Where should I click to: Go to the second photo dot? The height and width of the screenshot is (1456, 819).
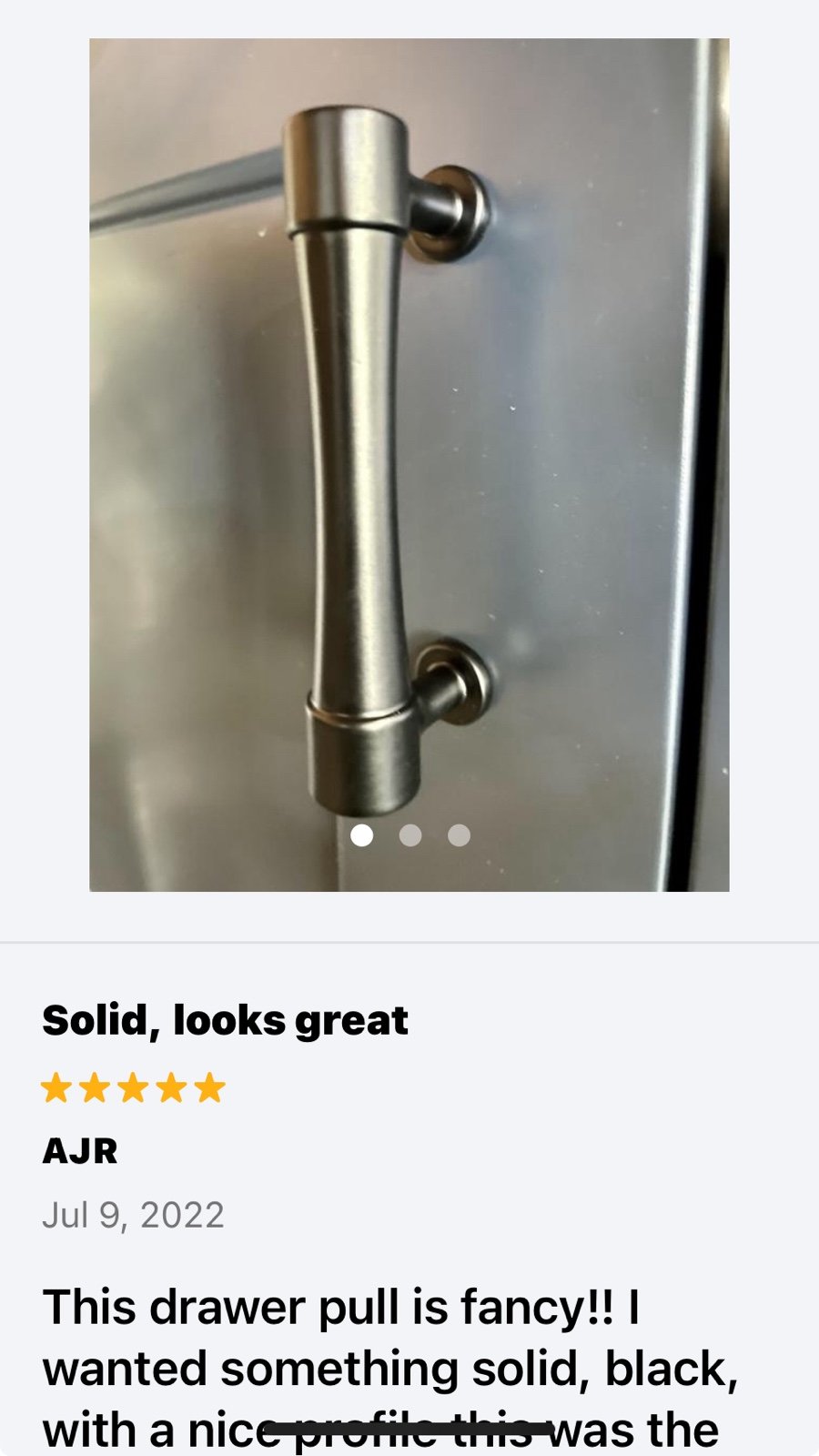pyautogui.click(x=410, y=835)
